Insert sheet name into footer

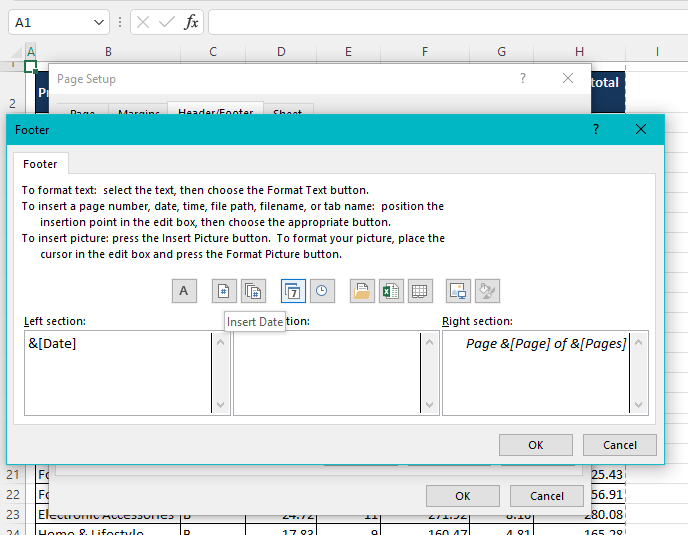click(x=420, y=291)
